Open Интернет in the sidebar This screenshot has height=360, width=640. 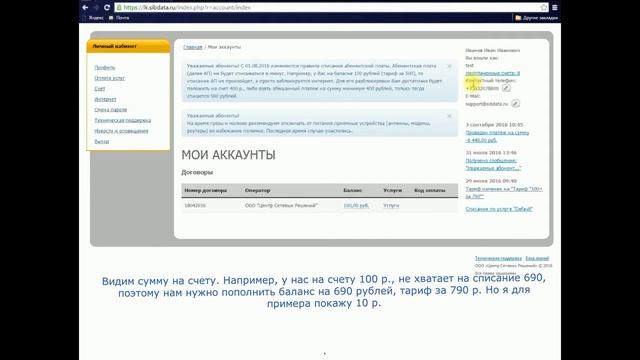(105, 99)
